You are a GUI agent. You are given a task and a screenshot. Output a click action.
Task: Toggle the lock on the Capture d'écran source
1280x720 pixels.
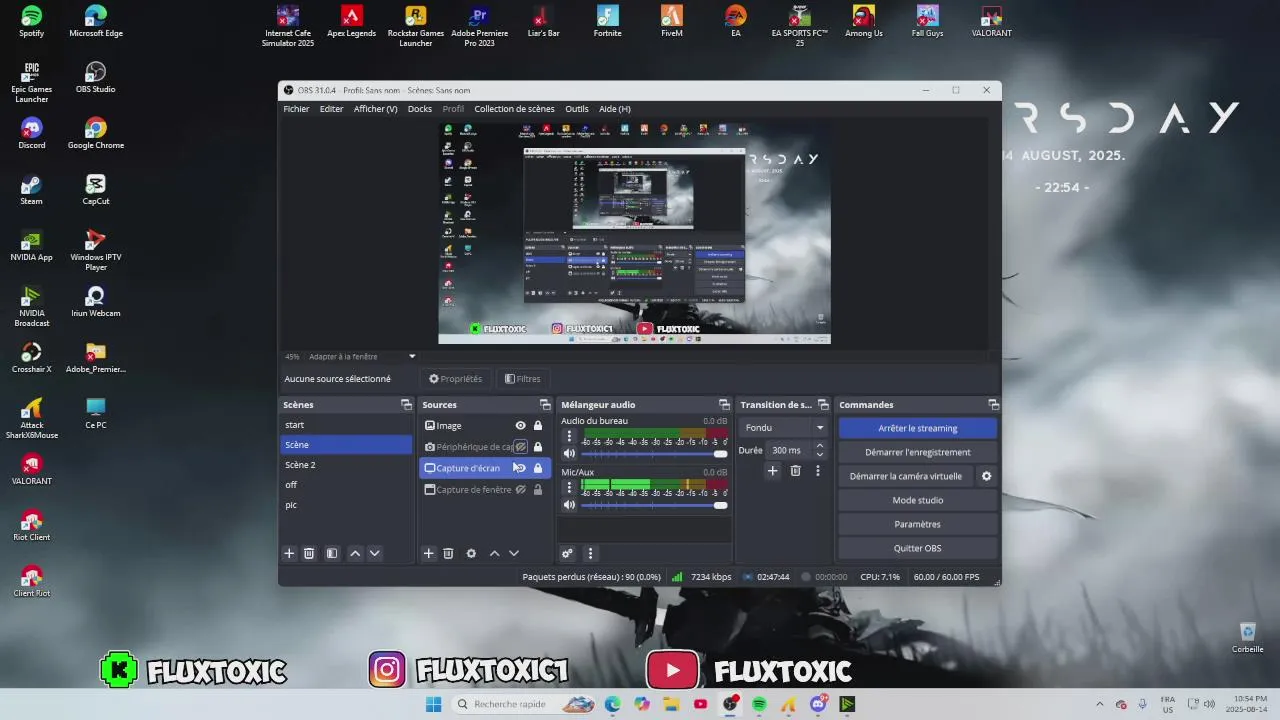point(538,468)
